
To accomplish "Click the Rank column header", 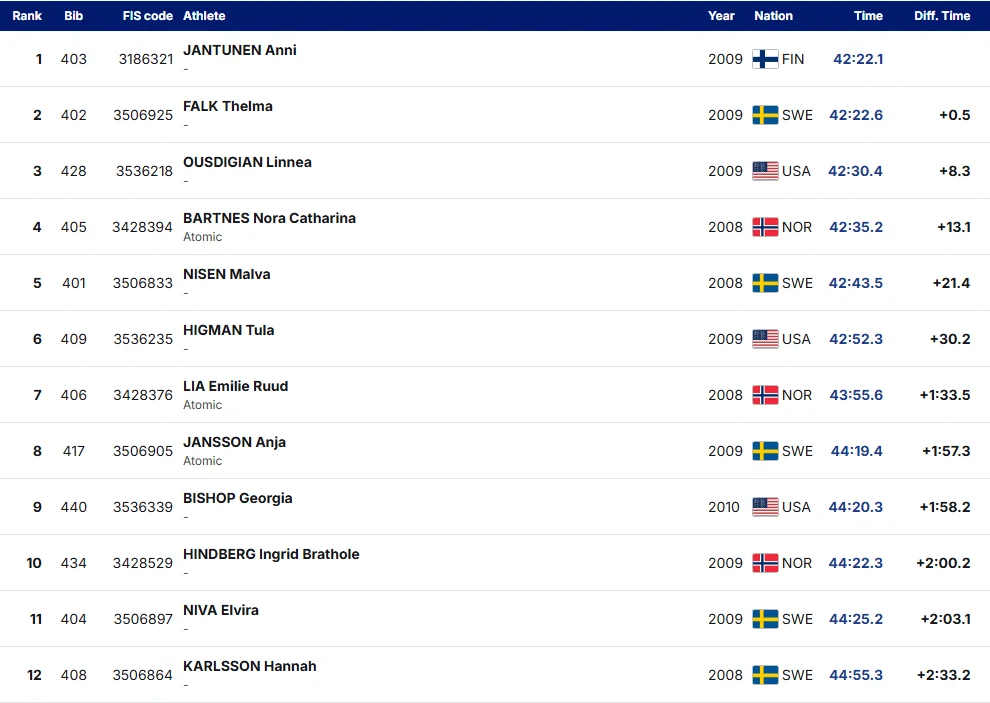I will pyautogui.click(x=27, y=16).
